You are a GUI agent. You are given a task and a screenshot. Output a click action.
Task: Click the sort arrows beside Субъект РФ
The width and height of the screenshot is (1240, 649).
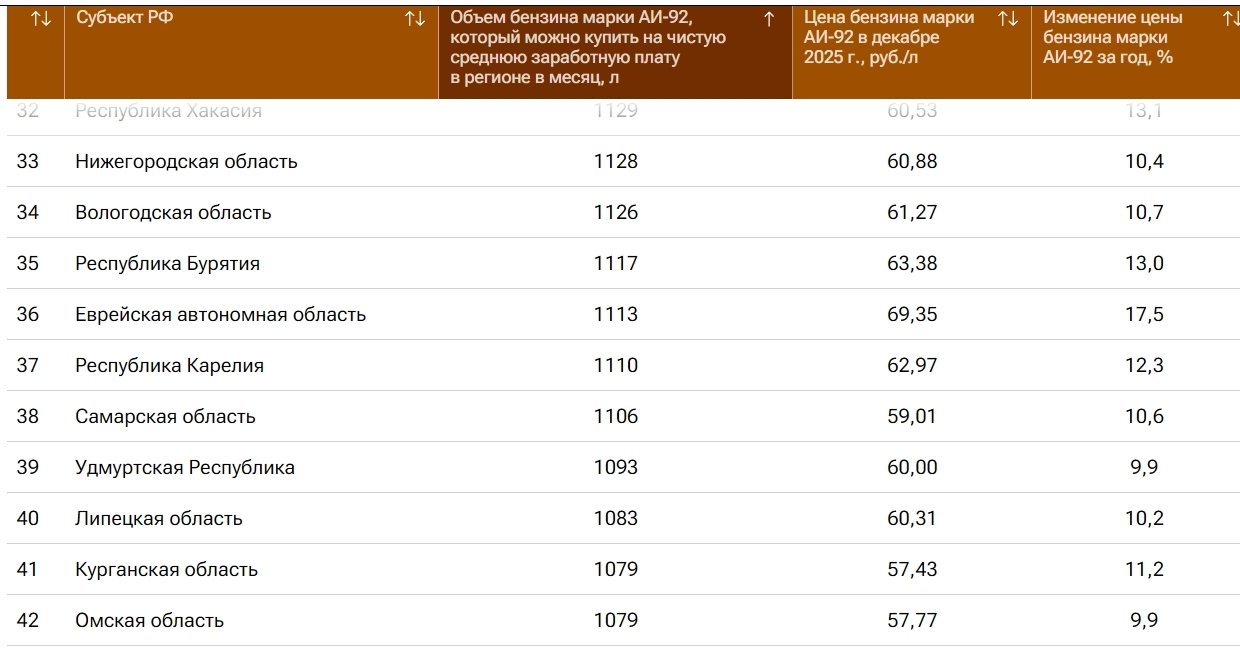click(415, 19)
